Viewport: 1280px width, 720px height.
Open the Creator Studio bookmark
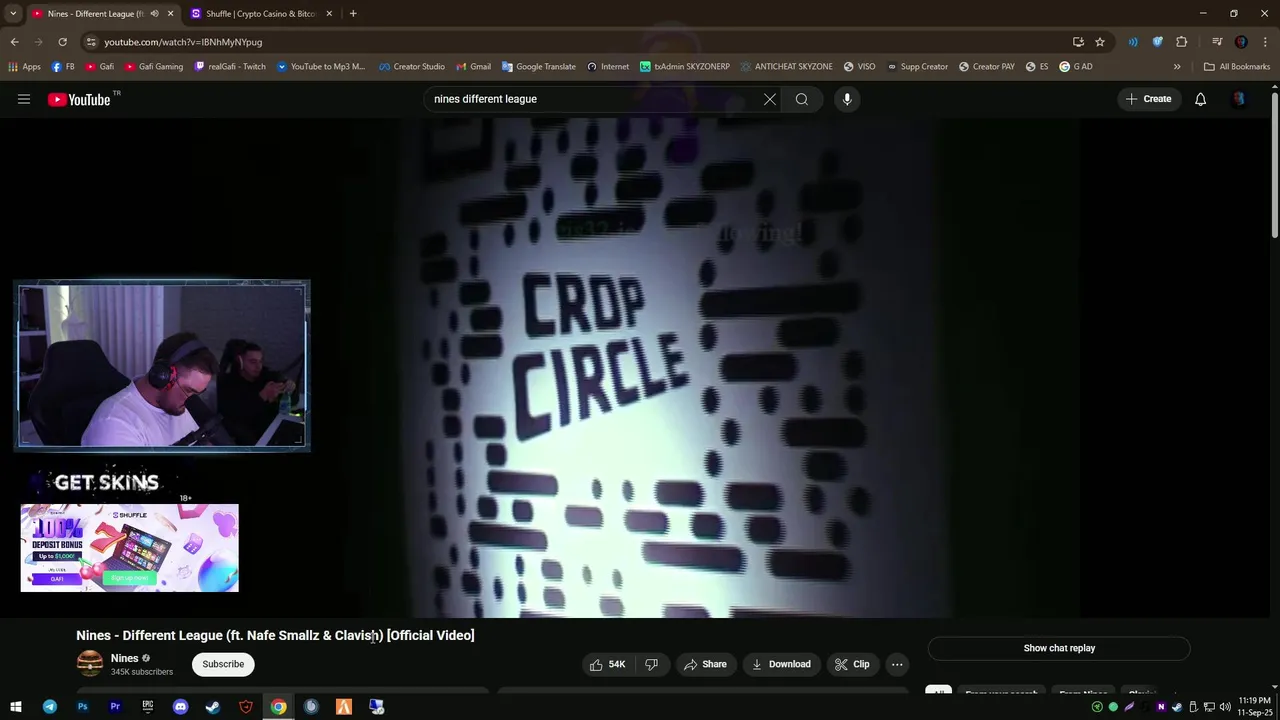pyautogui.click(x=411, y=67)
